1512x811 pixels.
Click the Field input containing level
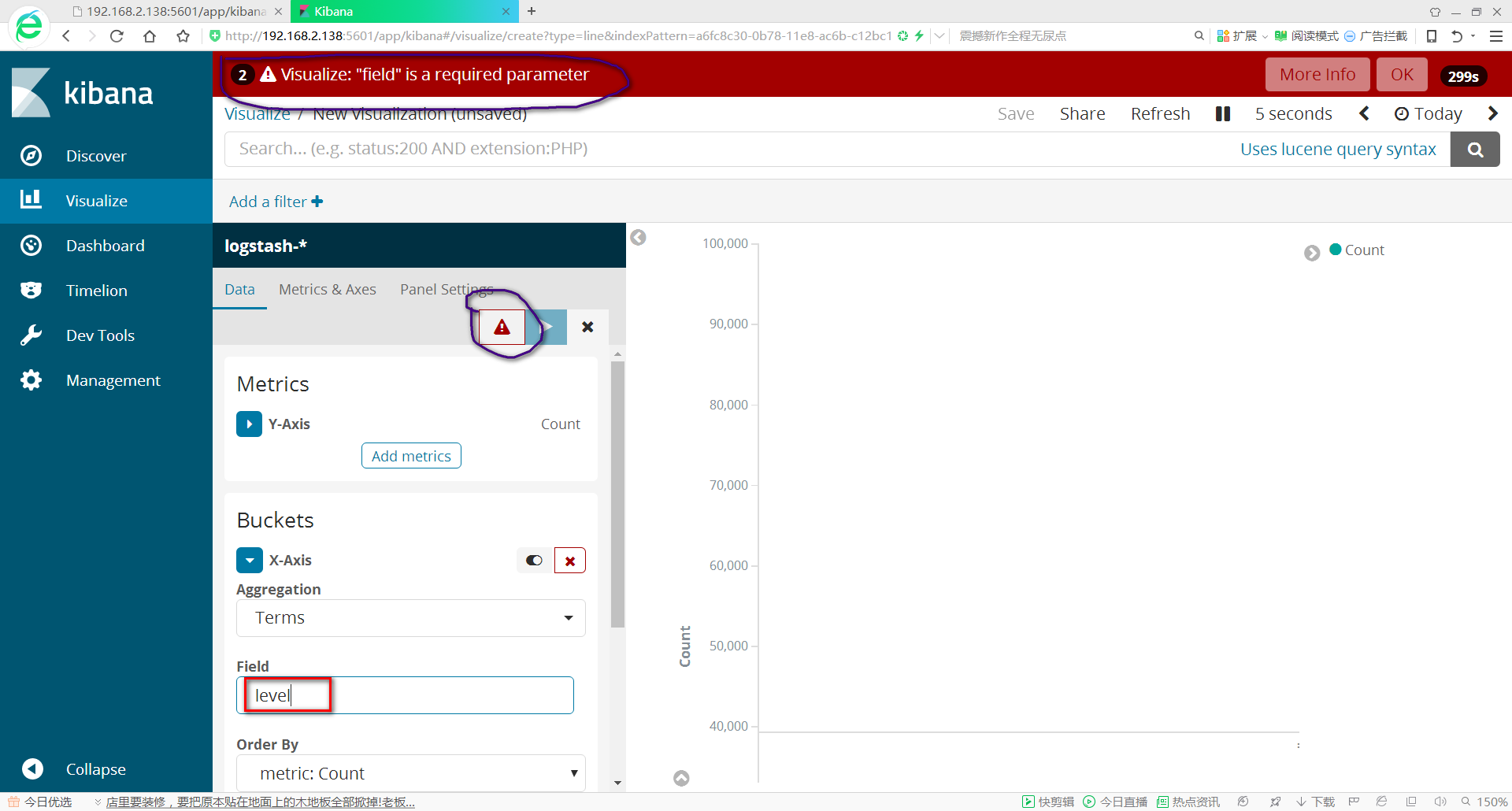point(405,695)
